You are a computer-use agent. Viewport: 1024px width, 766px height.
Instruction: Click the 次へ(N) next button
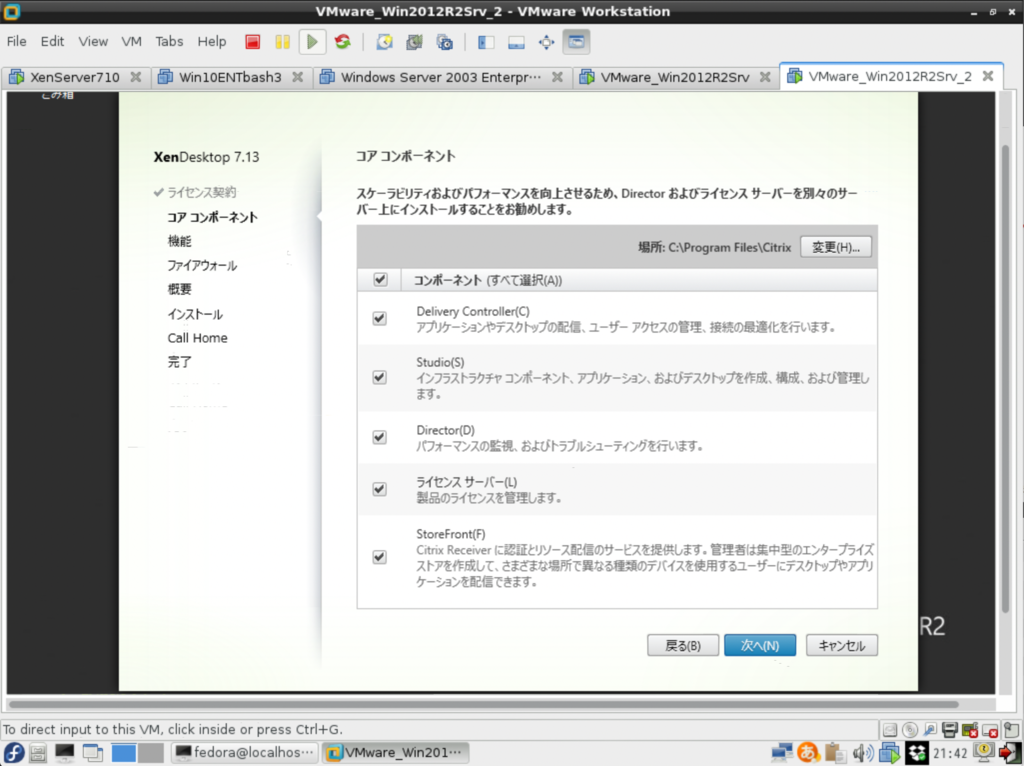coord(760,645)
